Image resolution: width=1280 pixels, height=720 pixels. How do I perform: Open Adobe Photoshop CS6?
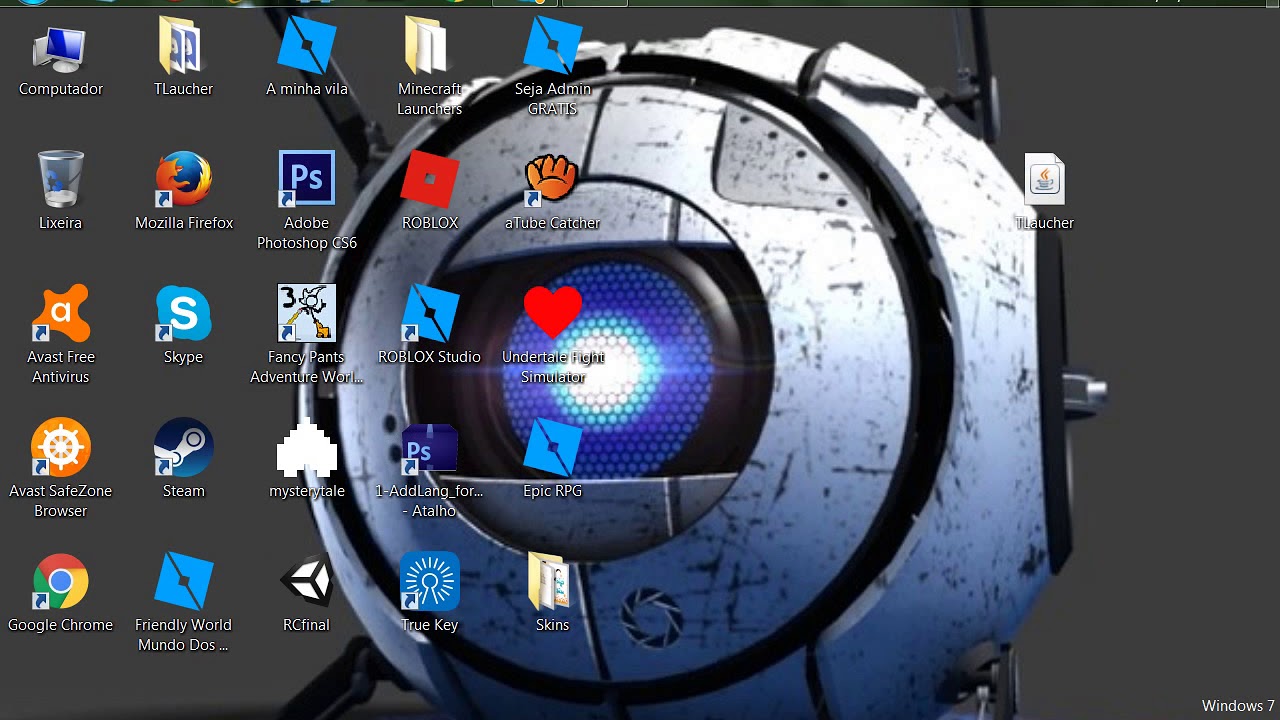click(307, 179)
